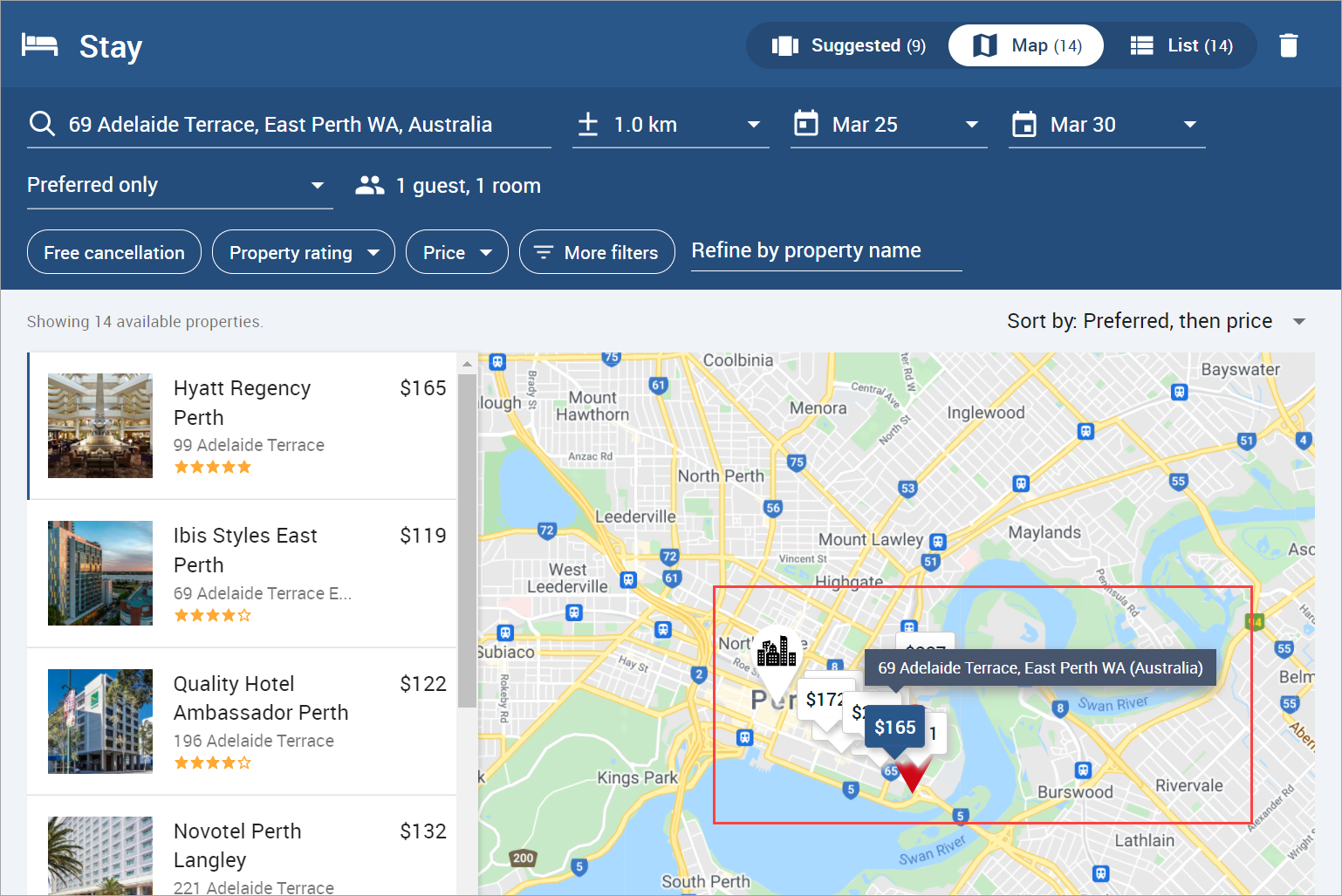Click the $122 price of Quality Hotel

pyautogui.click(x=423, y=684)
